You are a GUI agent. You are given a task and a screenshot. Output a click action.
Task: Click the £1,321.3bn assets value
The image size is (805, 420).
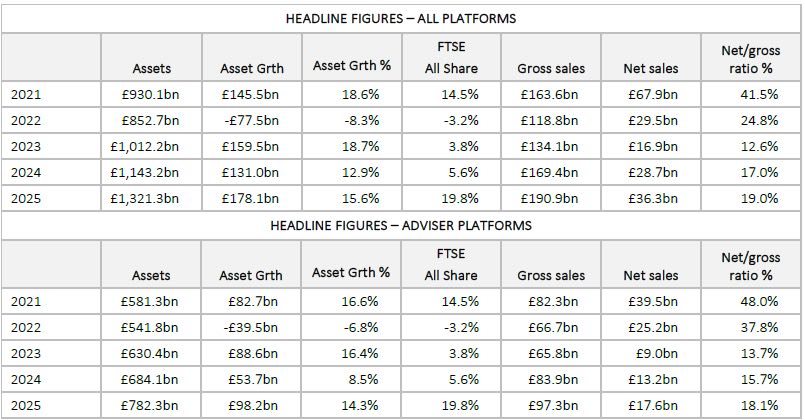pos(146,198)
